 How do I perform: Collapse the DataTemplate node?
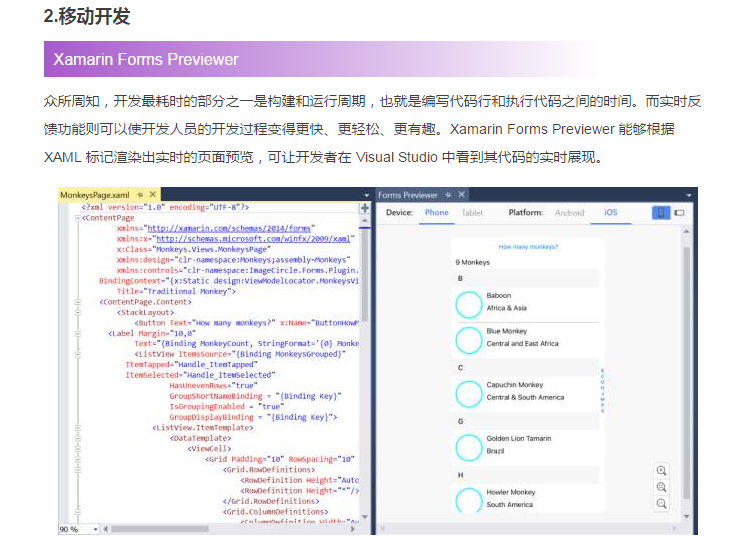point(78,438)
